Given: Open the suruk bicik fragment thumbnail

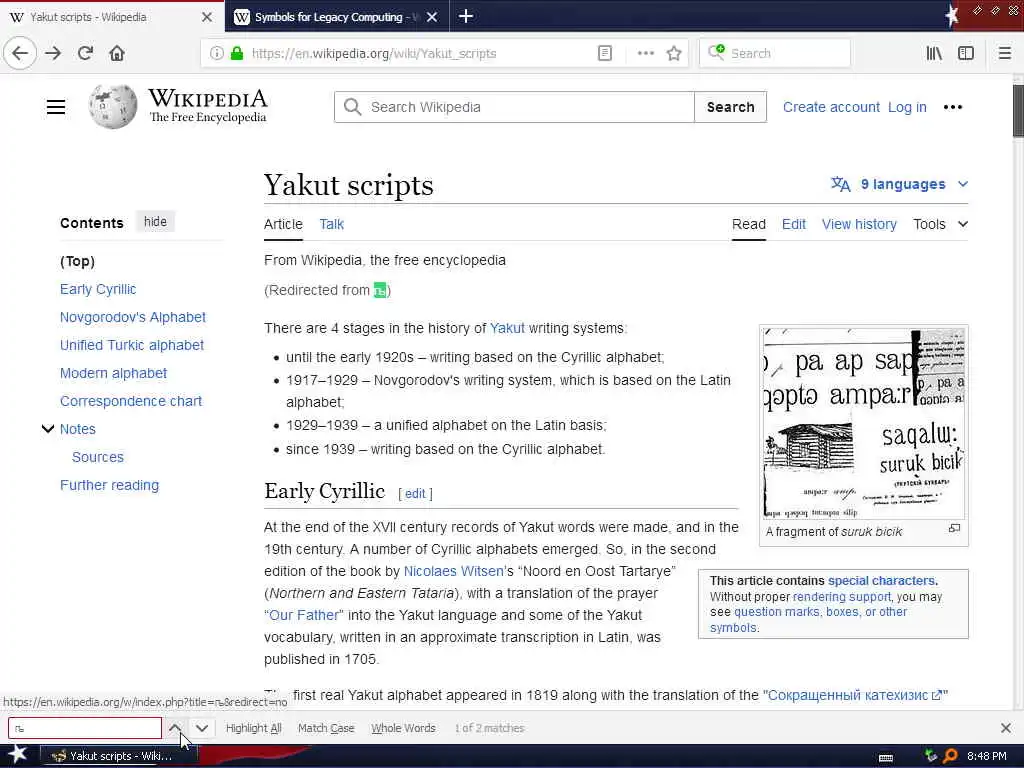Looking at the screenshot, I should (x=863, y=423).
